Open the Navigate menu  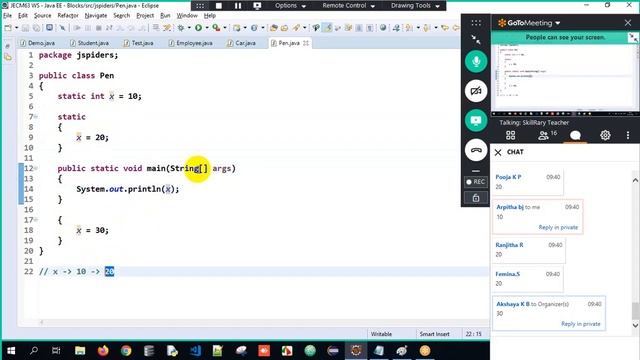click(x=96, y=16)
